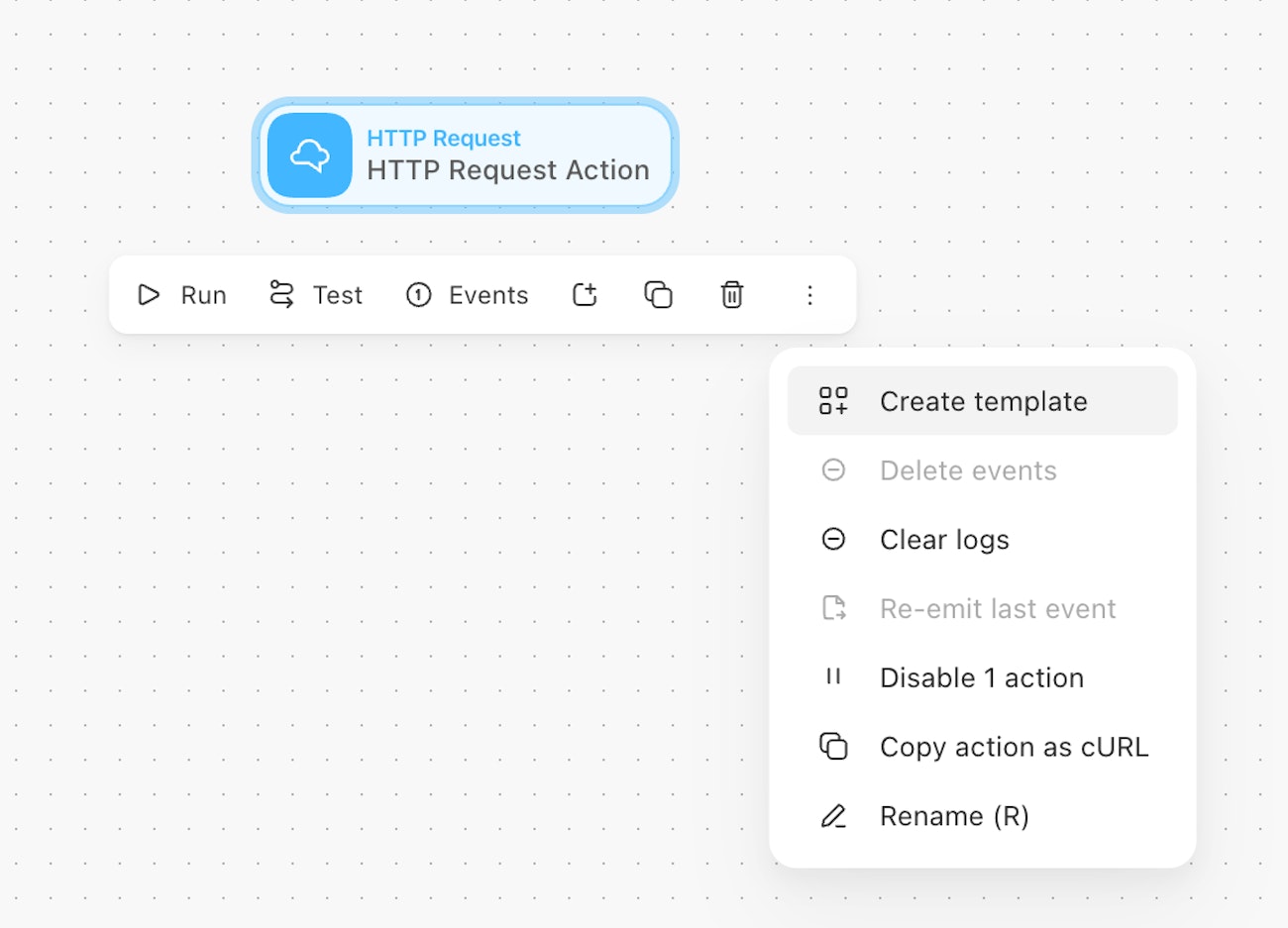Click the Run play icon
This screenshot has width=1288, height=928.
pyautogui.click(x=149, y=295)
